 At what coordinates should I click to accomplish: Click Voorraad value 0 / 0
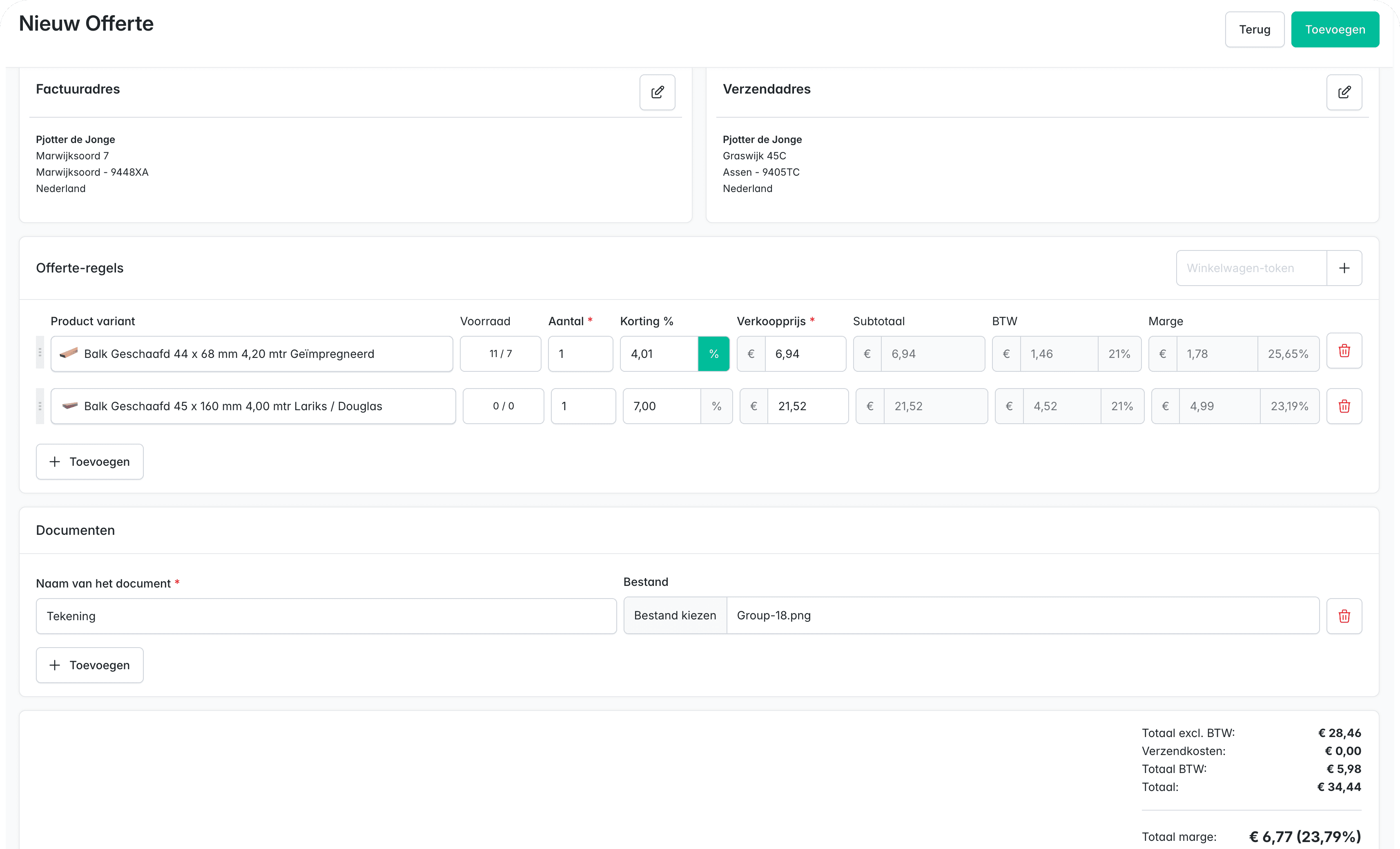coord(503,406)
